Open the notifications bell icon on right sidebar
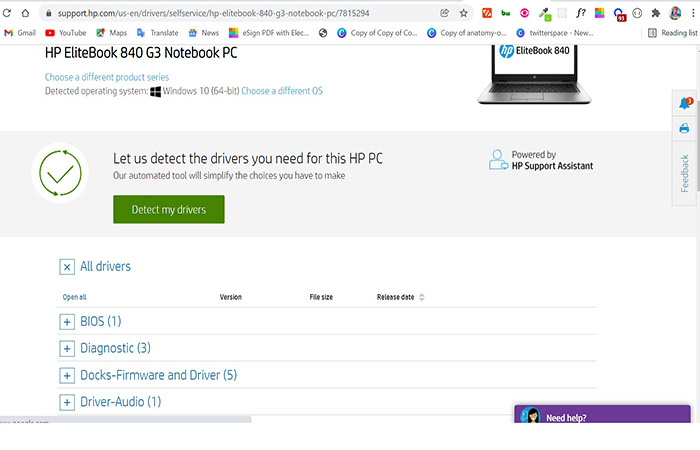 (x=685, y=104)
